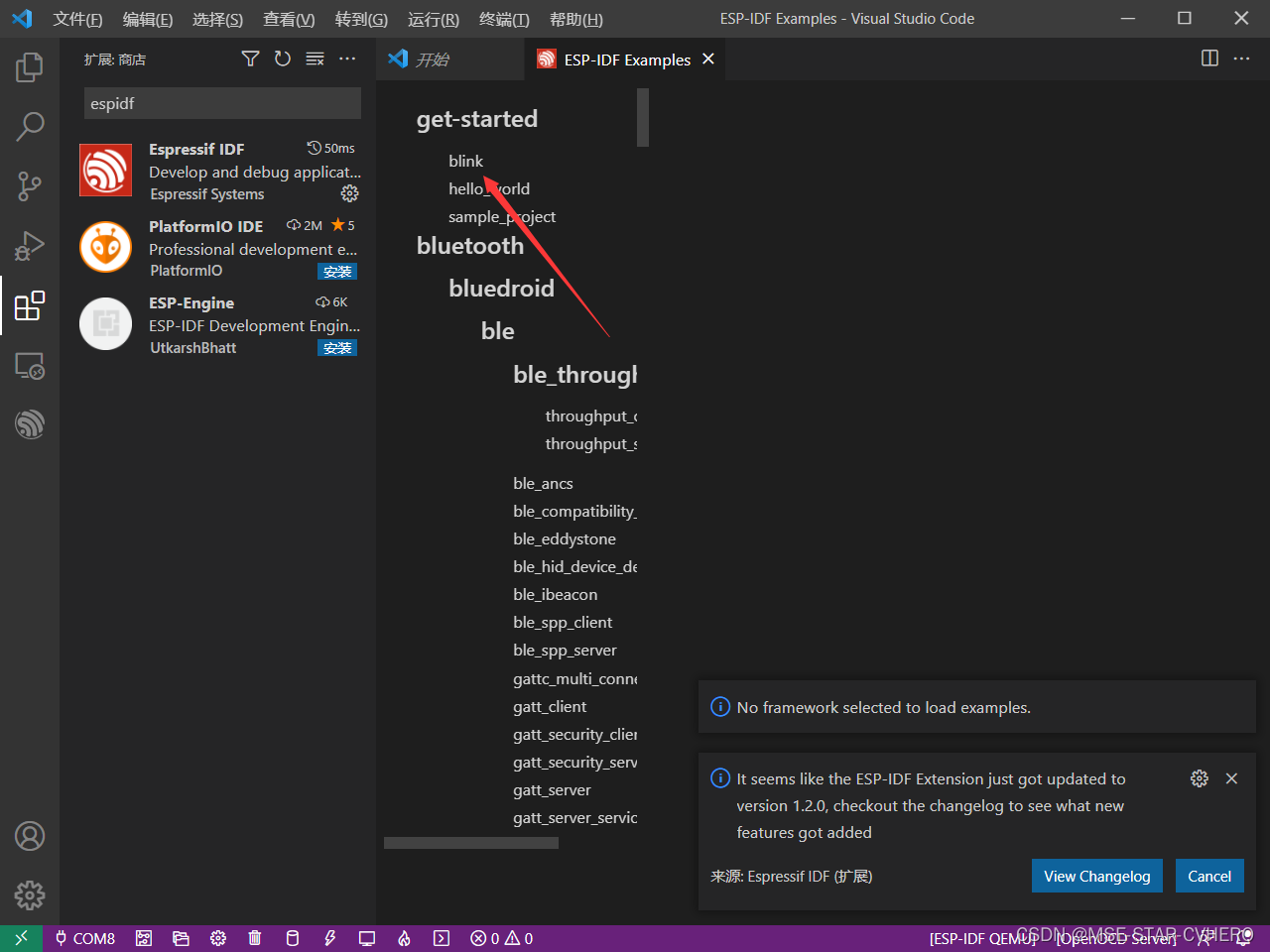Click Cancel in update notification
The width and height of the screenshot is (1270, 952).
(1209, 876)
